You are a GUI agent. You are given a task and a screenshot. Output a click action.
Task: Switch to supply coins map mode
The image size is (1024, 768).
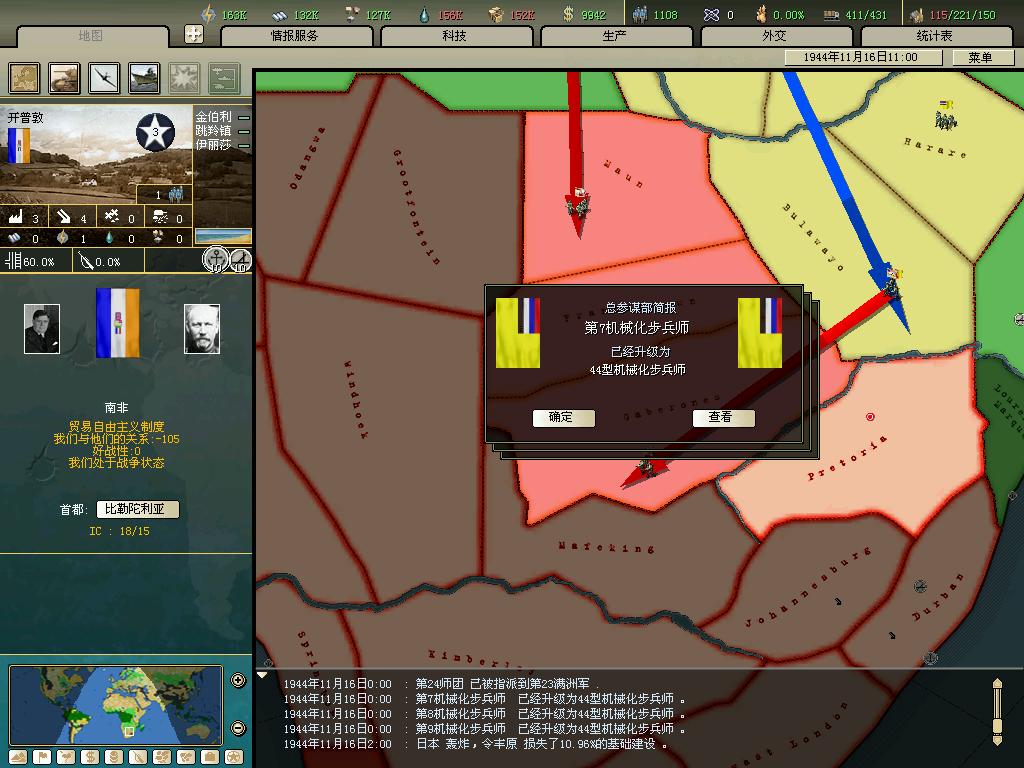coord(114,757)
